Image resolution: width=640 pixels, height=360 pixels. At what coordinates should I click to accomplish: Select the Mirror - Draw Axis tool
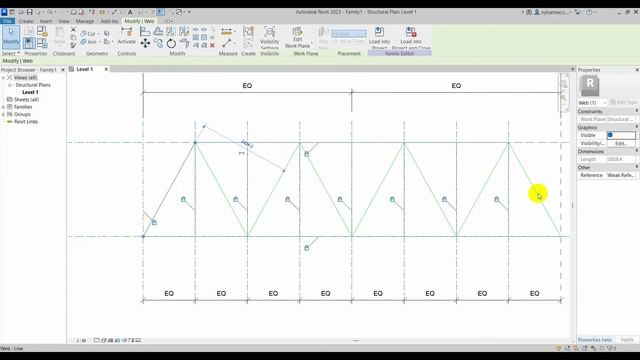184,31
